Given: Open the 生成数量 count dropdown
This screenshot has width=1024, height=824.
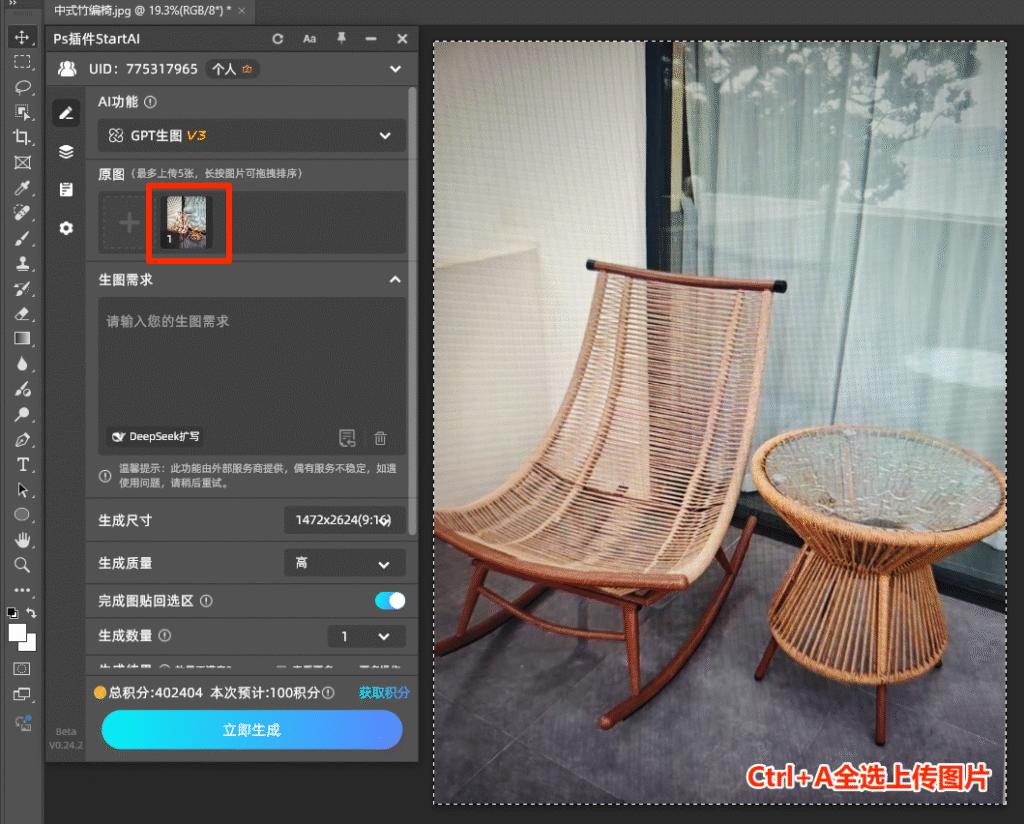Looking at the screenshot, I should [x=366, y=636].
